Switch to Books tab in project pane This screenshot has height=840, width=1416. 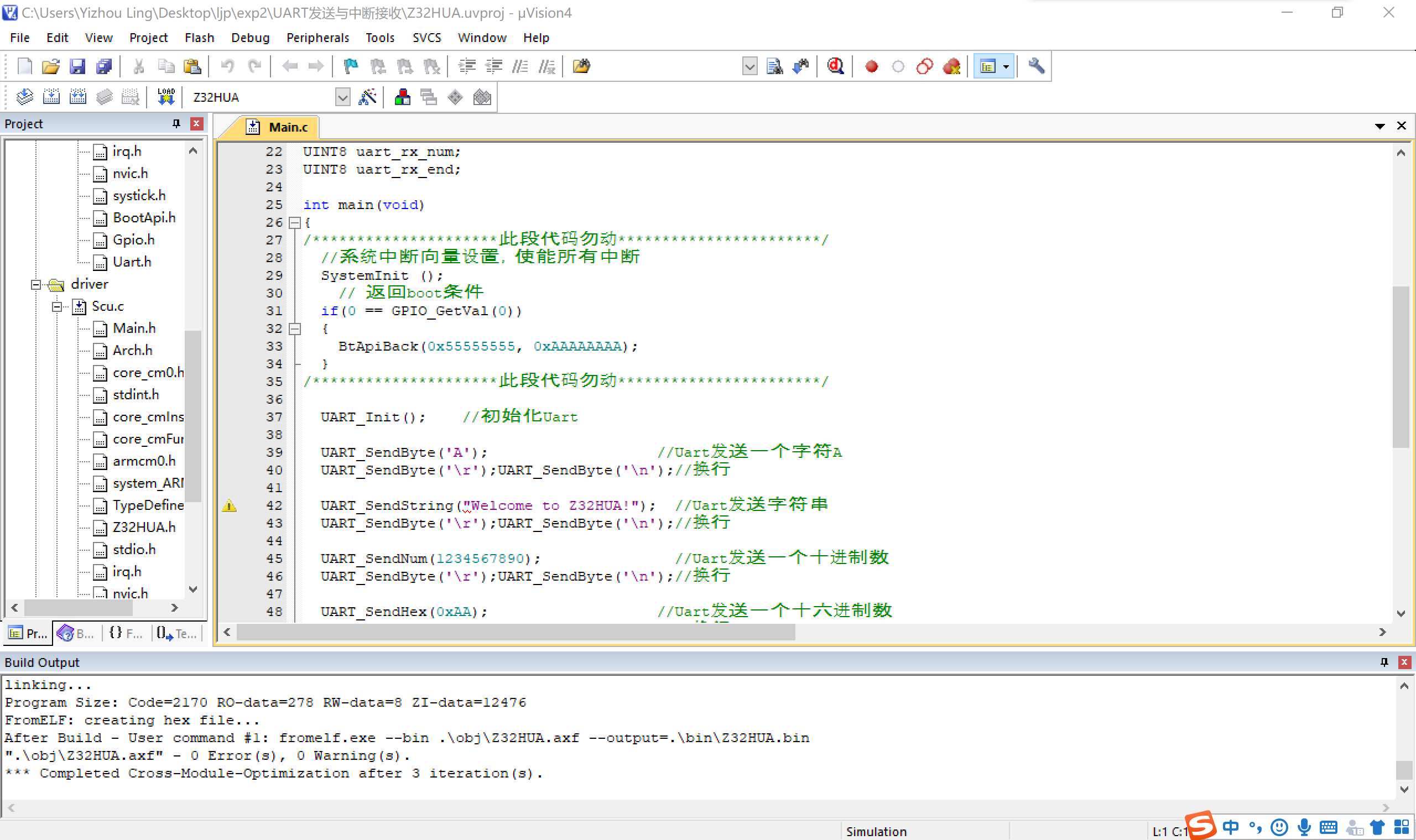[76, 633]
